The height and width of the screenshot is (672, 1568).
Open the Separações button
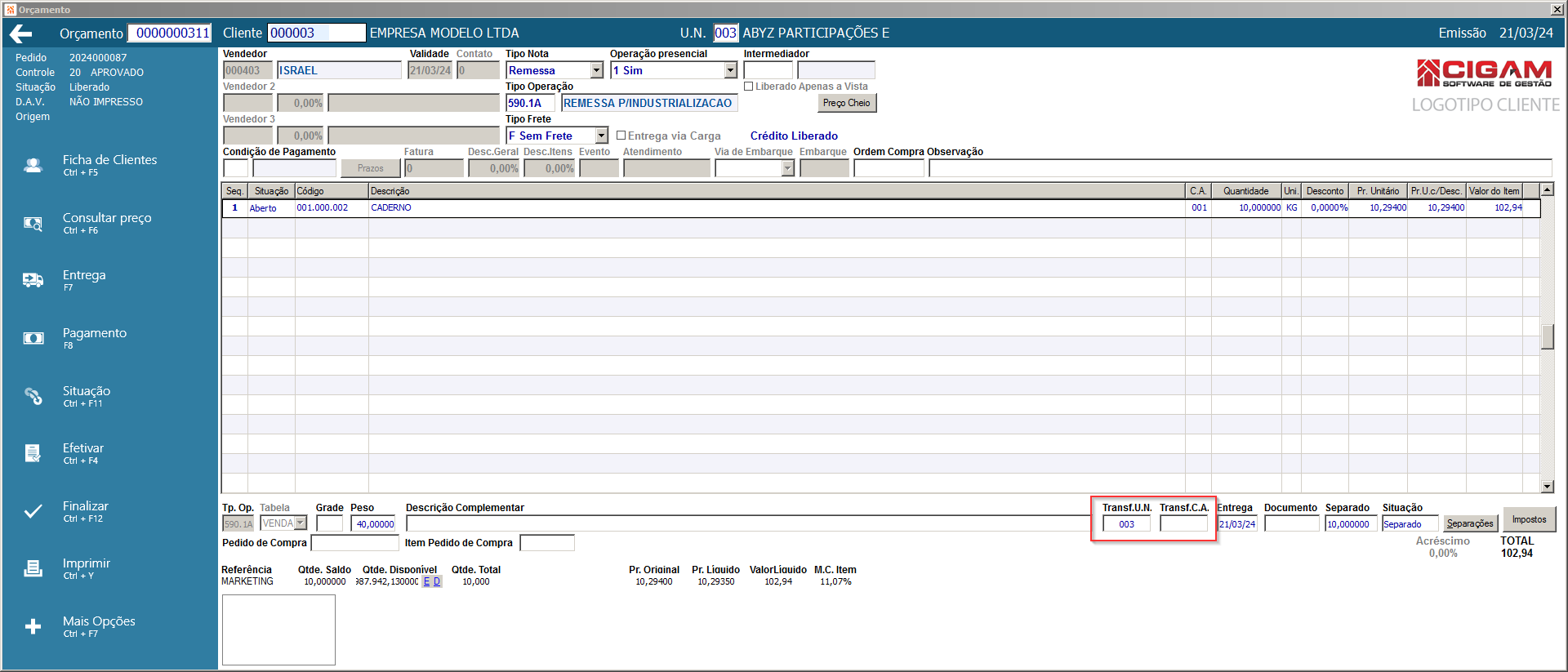(x=1470, y=523)
